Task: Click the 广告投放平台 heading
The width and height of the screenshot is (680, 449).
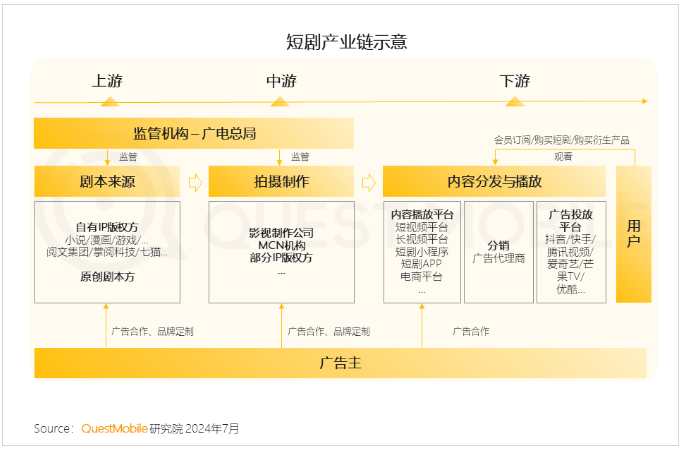Action: click(571, 220)
